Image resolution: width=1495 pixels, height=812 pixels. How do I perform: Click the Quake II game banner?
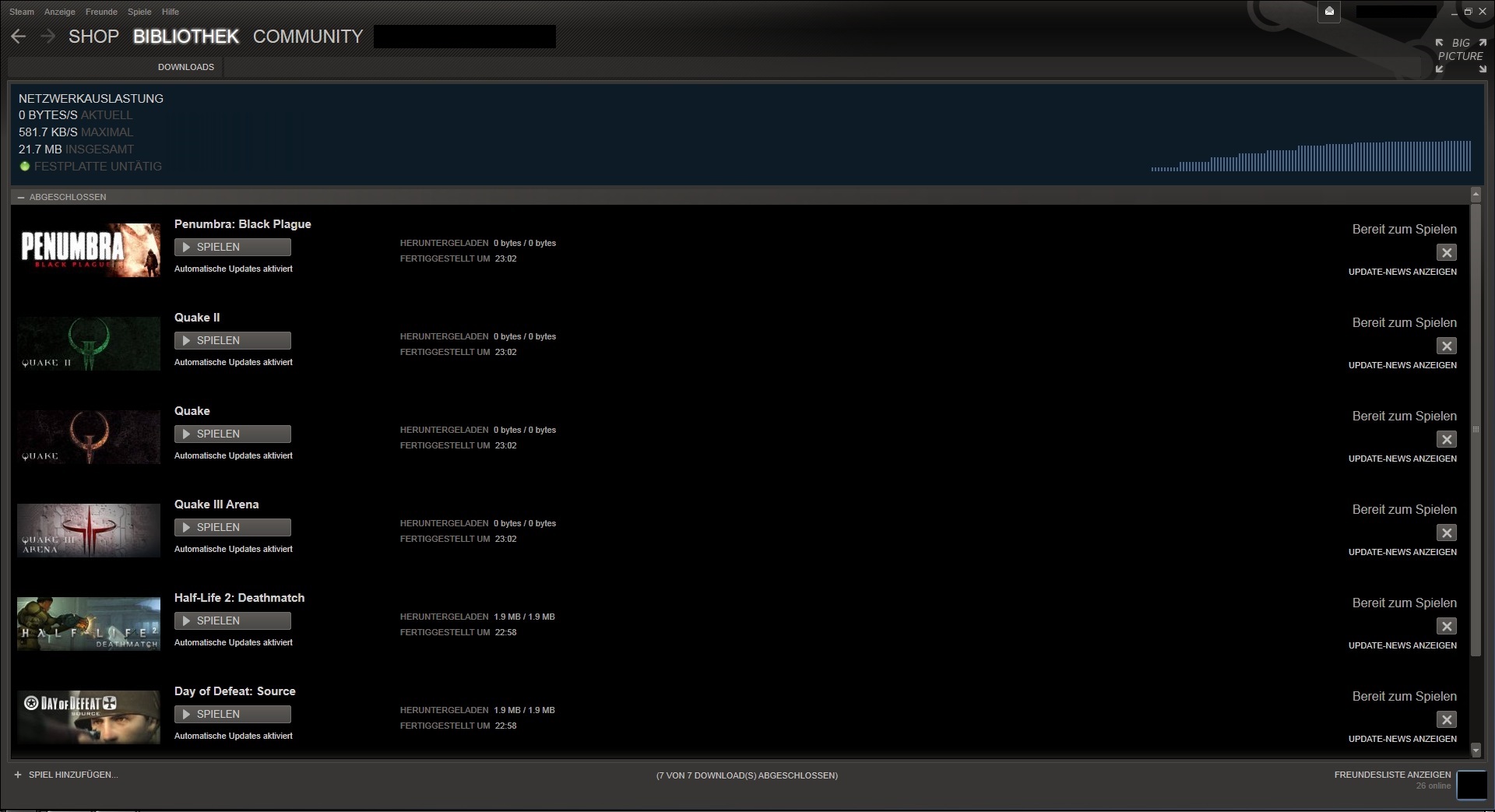point(89,343)
